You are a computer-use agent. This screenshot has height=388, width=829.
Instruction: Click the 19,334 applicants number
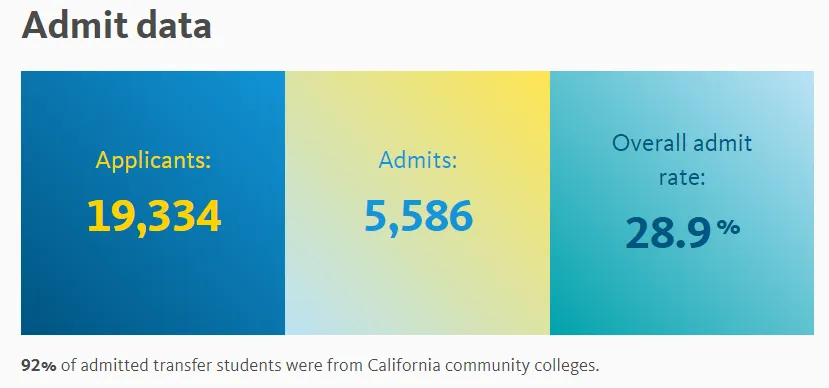click(x=154, y=216)
